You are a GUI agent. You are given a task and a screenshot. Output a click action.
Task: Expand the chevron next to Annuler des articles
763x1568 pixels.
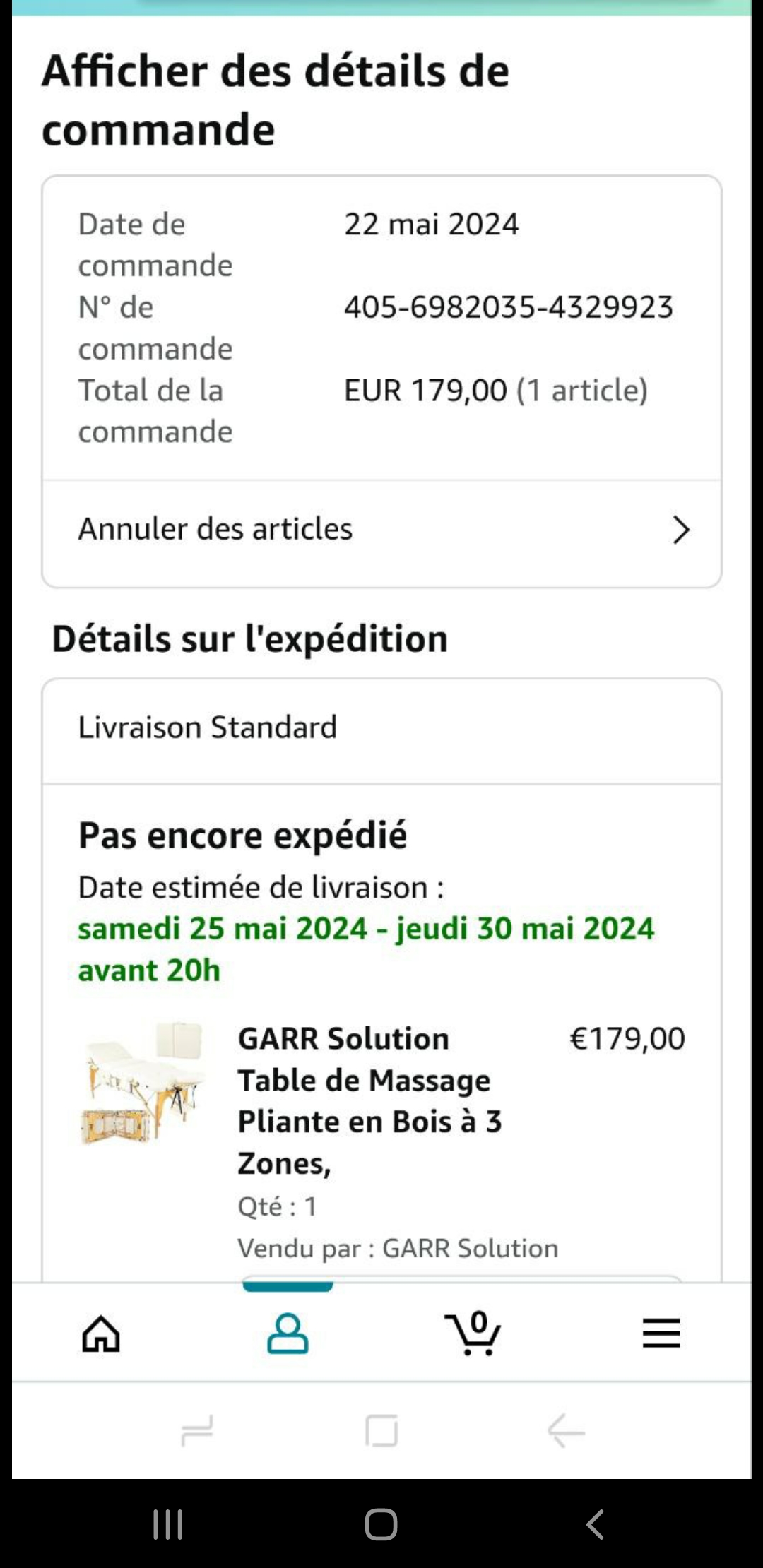click(680, 530)
